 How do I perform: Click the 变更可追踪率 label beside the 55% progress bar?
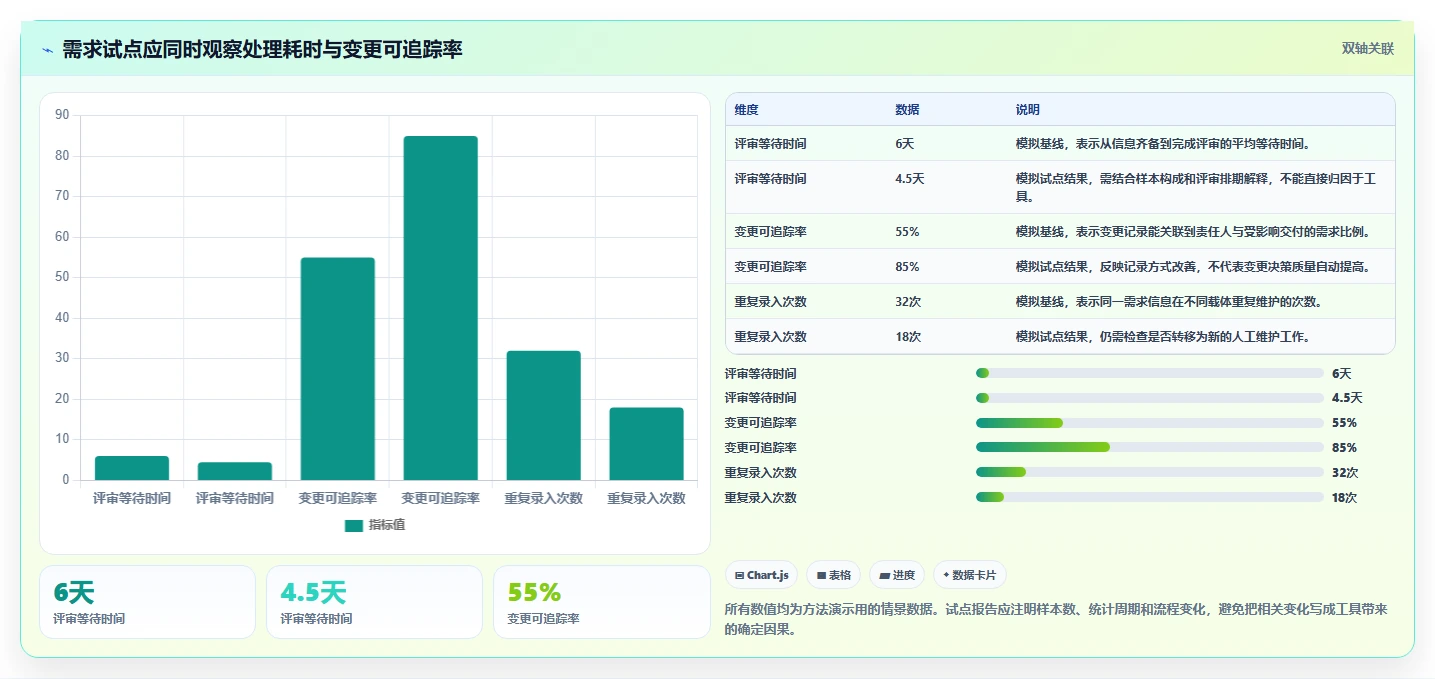pyautogui.click(x=761, y=423)
